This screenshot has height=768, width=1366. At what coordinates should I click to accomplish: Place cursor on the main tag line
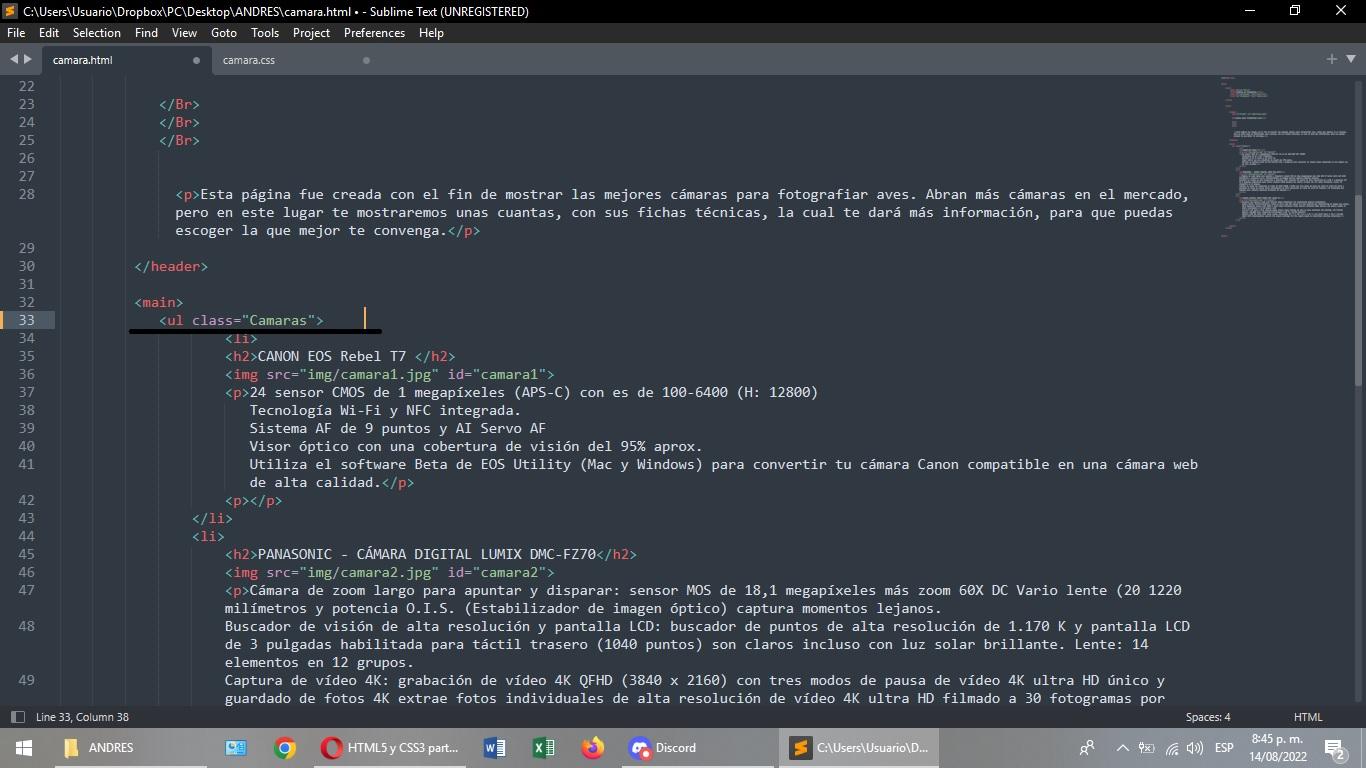pos(159,302)
